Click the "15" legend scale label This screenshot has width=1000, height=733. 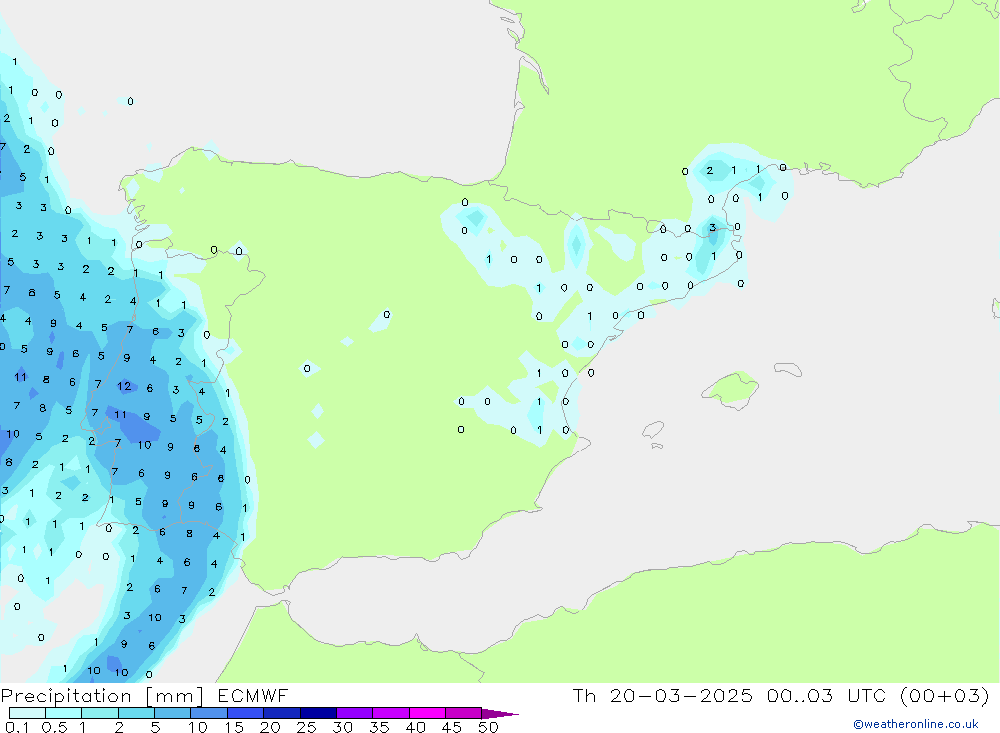234,727
